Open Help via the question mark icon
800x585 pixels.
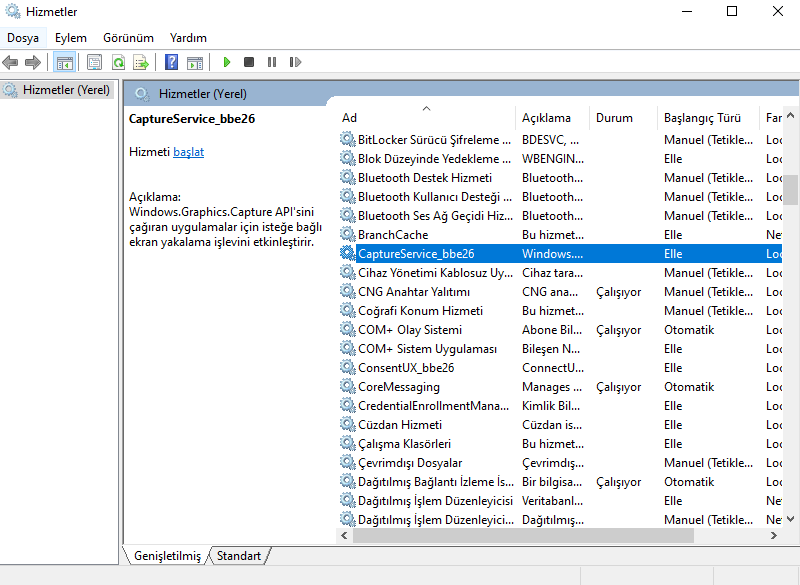tap(171, 62)
